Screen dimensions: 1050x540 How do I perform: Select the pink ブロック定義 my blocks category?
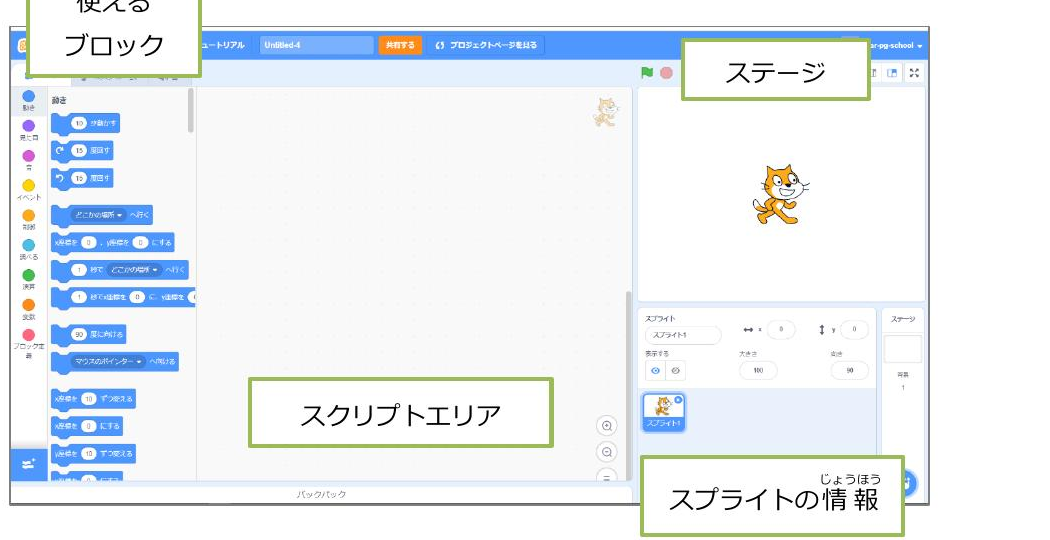click(x=29, y=343)
